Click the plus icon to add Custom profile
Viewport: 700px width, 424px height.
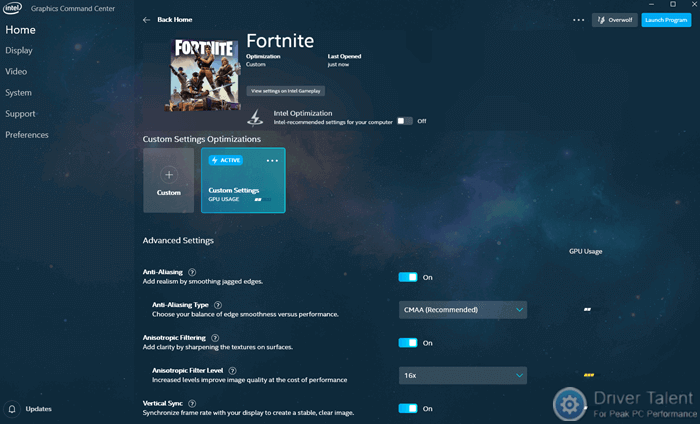[169, 175]
